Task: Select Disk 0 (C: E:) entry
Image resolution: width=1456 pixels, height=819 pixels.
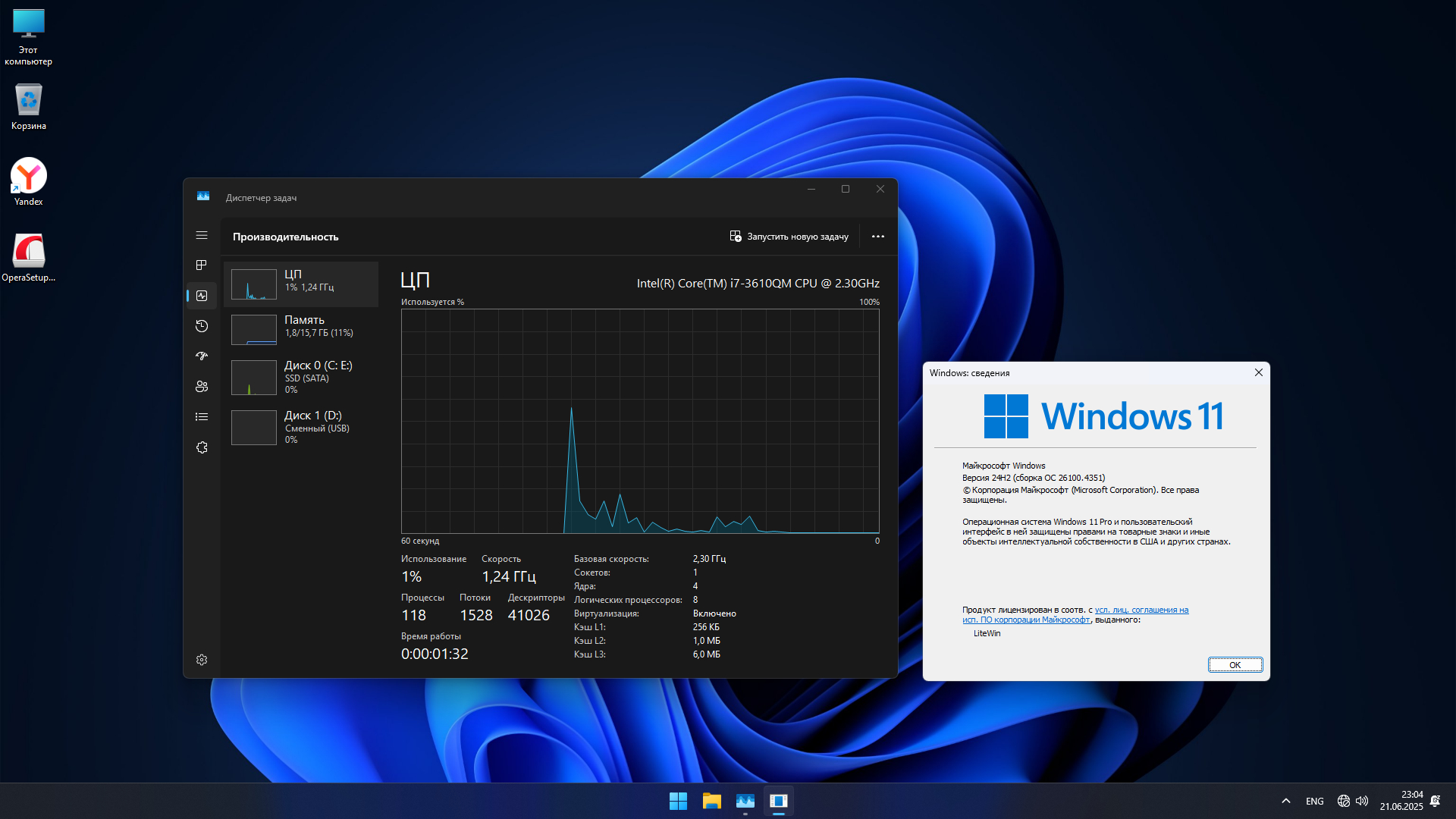Action: 301,377
